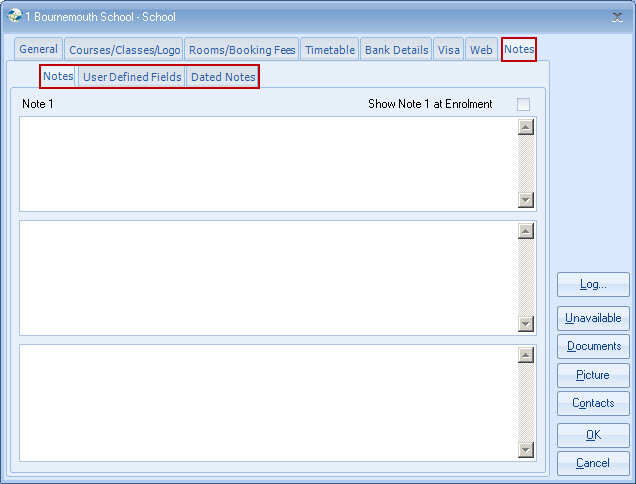This screenshot has width=636, height=484.
Task: Close the Bournemouth School dialog window
Action: pos(617,17)
